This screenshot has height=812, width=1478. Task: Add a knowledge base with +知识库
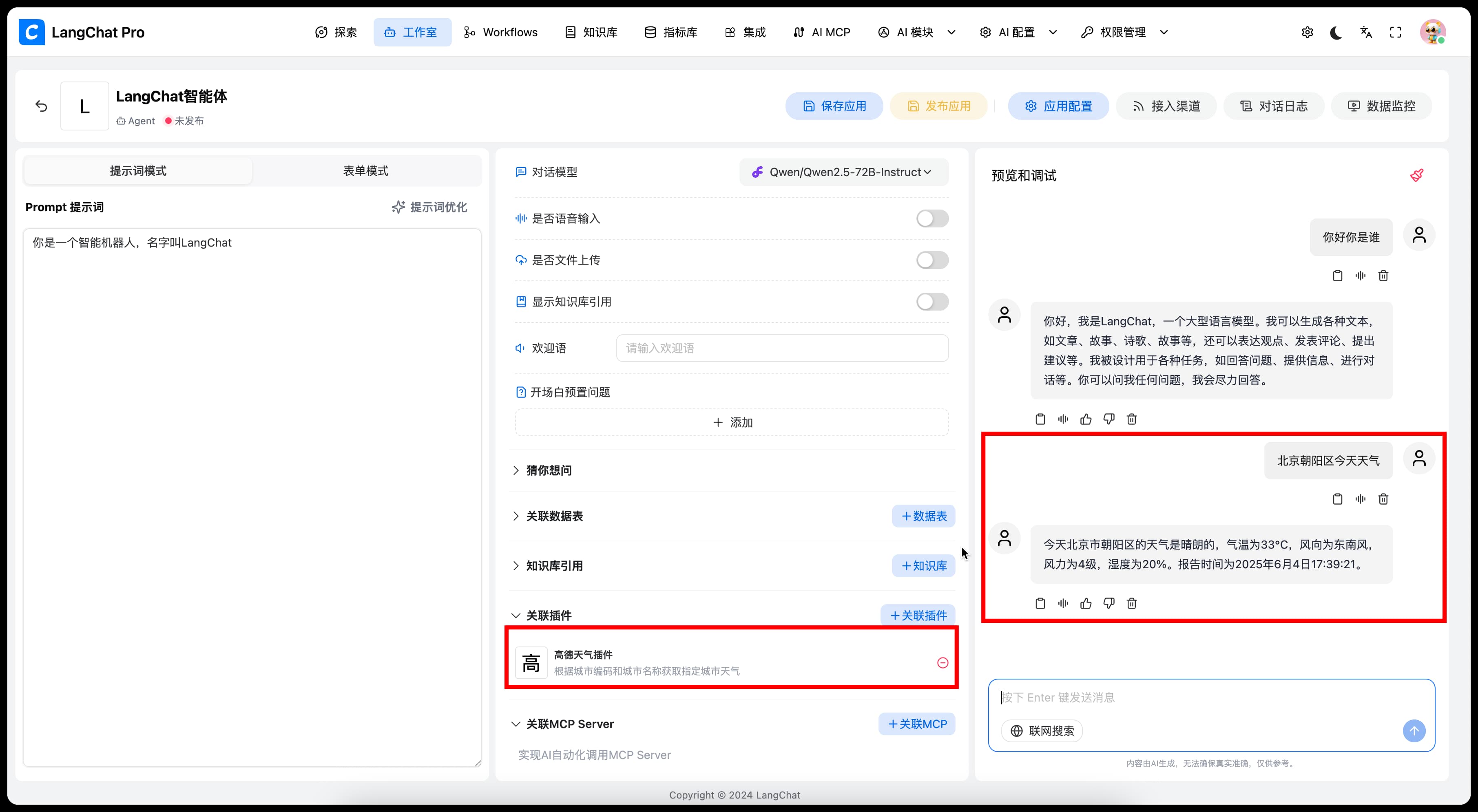point(924,566)
